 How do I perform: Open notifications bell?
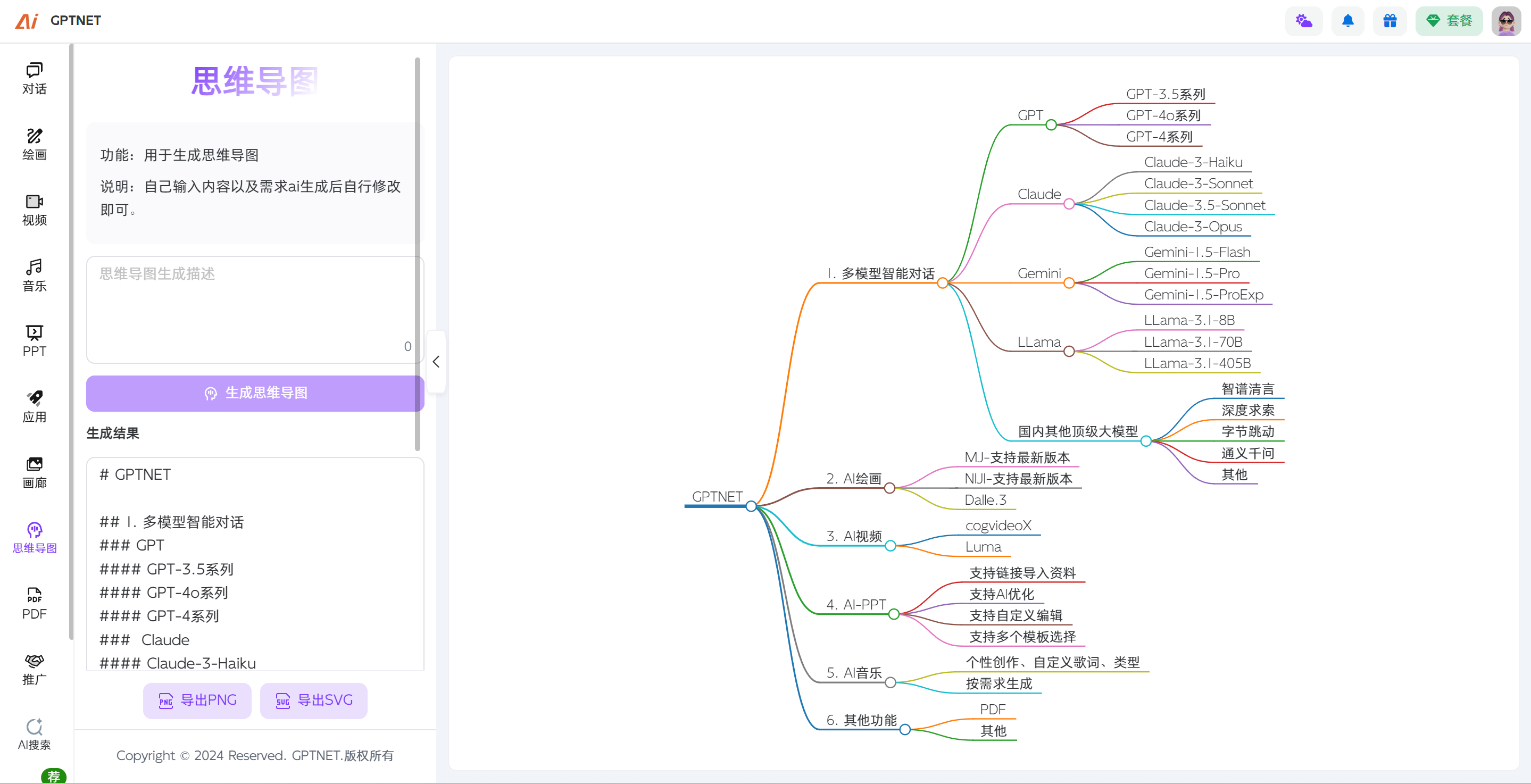click(1347, 21)
